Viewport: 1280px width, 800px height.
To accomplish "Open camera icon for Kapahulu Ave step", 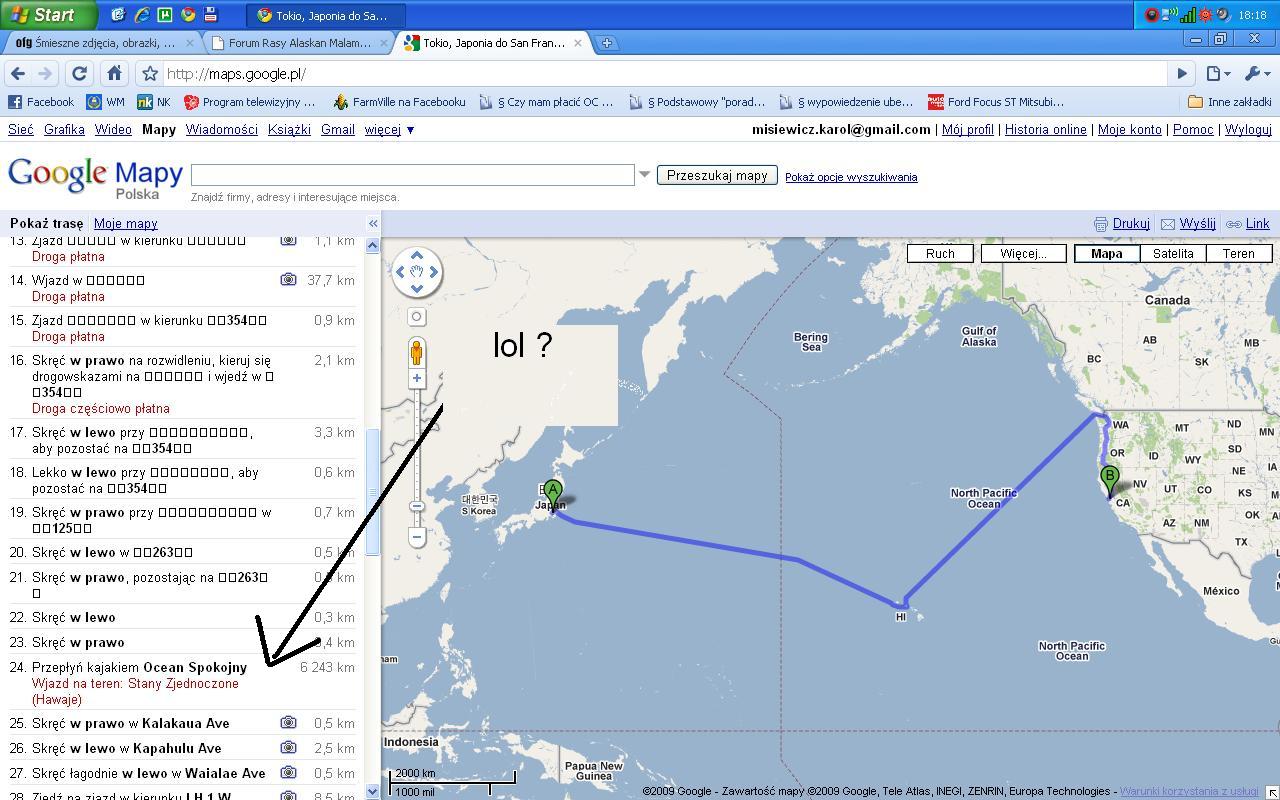I will point(288,748).
